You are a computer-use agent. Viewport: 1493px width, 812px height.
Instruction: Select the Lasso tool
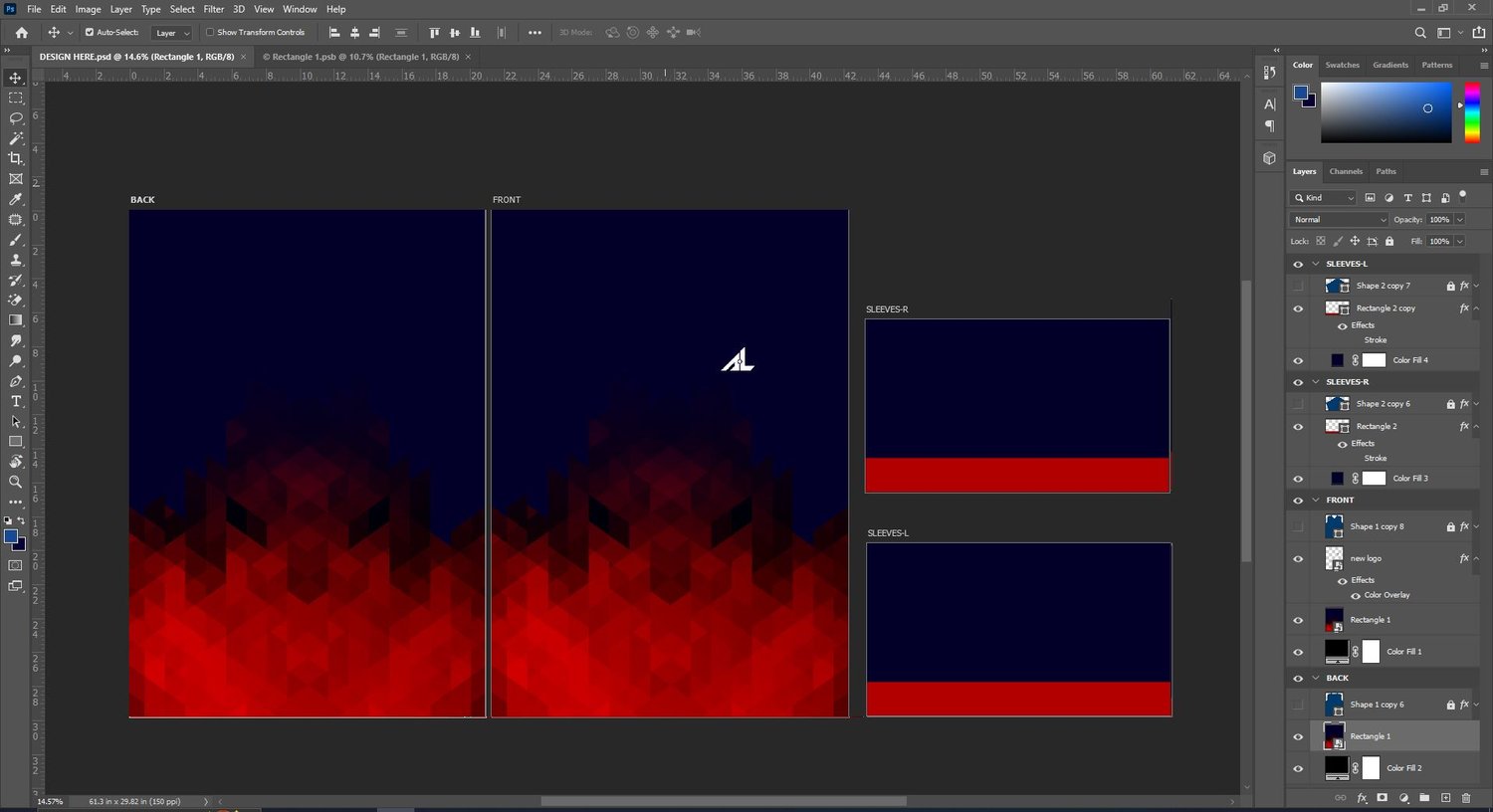click(15, 117)
